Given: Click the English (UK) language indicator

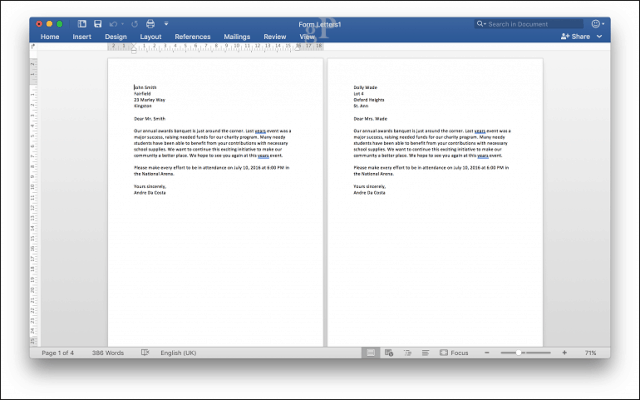Looking at the screenshot, I should click(178, 353).
